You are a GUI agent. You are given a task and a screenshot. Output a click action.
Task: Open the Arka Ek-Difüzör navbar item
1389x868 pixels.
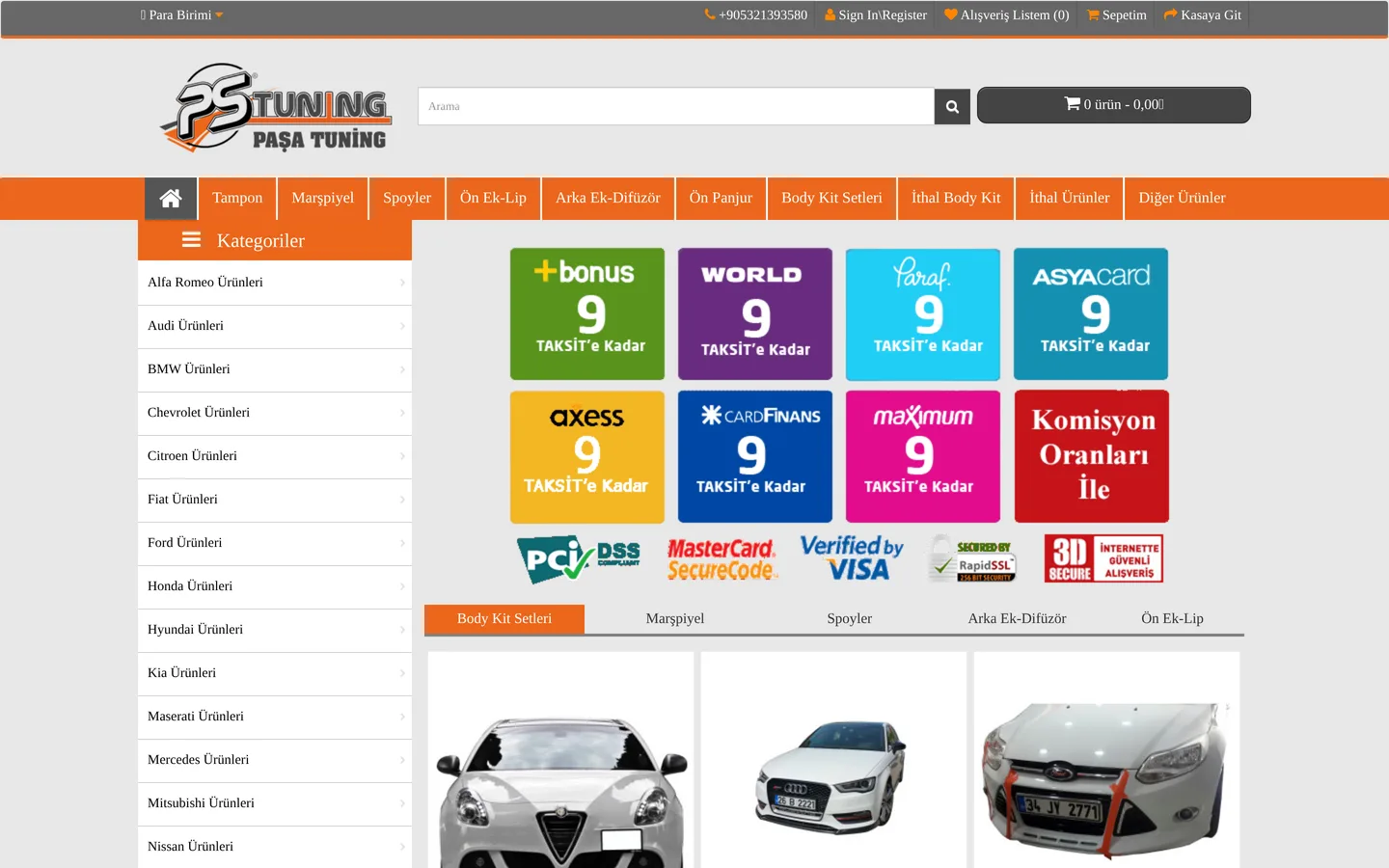click(608, 198)
